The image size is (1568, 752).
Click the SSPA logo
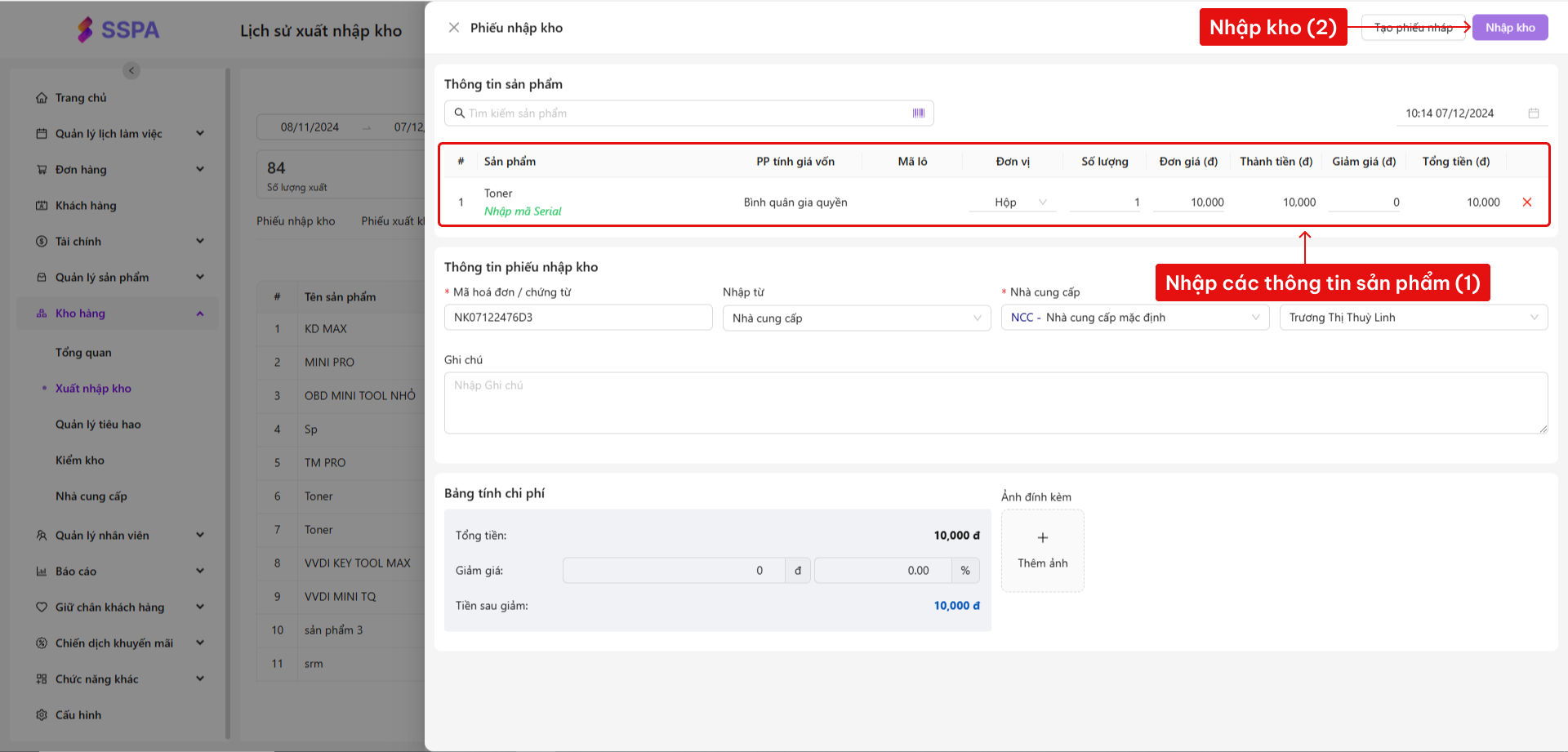pos(119,30)
